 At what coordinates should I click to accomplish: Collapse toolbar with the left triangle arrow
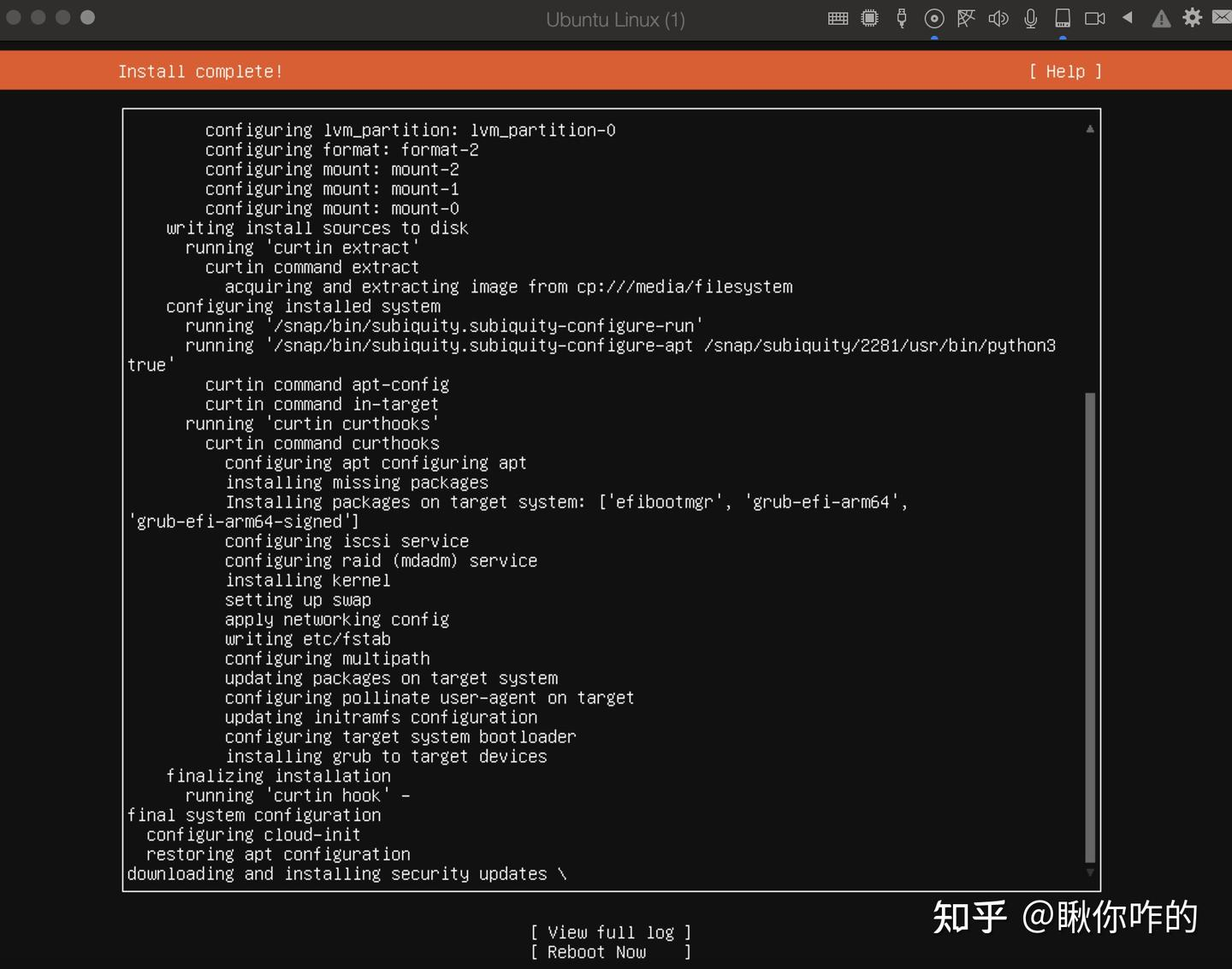tap(1128, 18)
